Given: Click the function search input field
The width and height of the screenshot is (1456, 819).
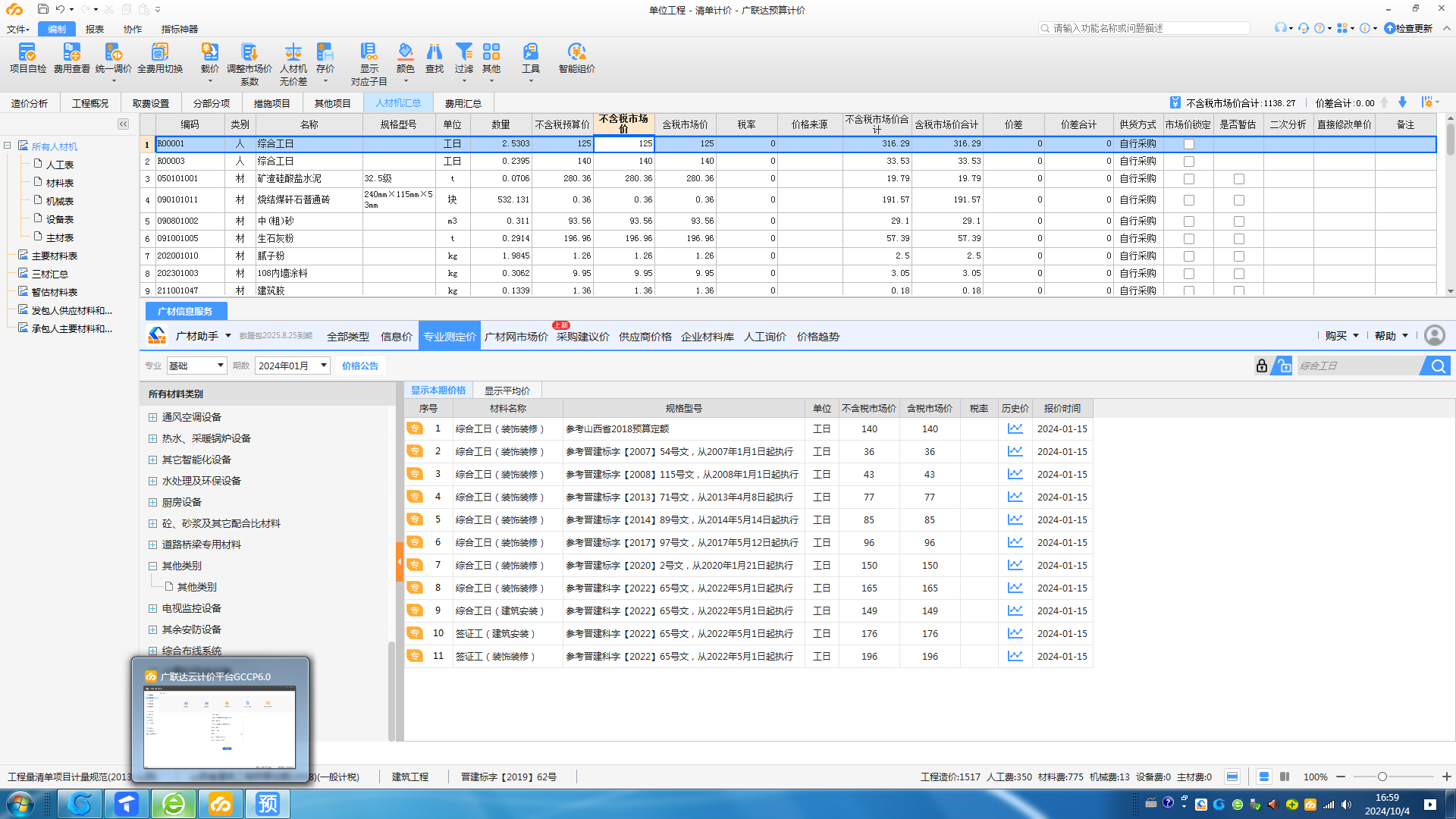Looking at the screenshot, I should 1144,28.
